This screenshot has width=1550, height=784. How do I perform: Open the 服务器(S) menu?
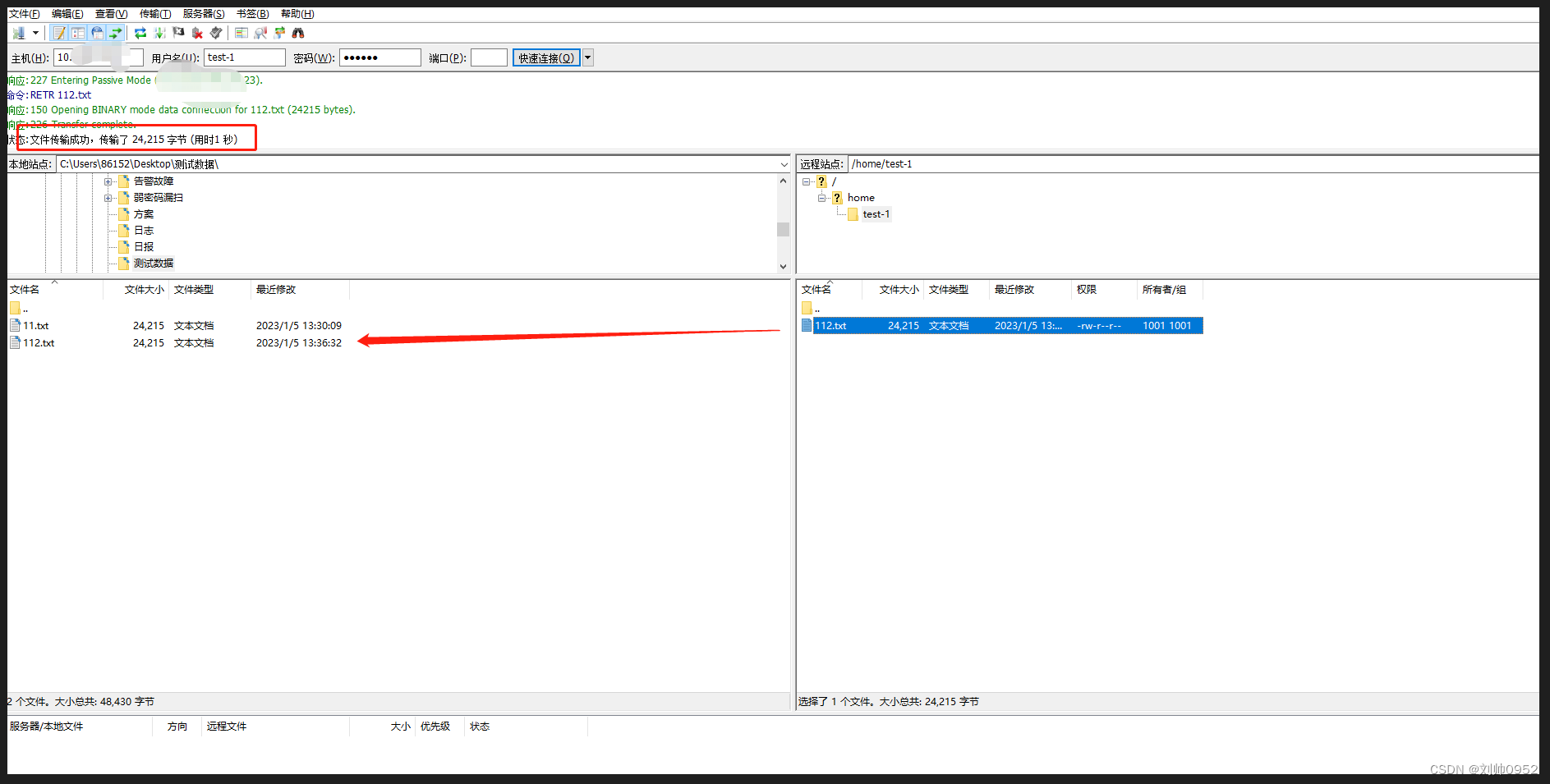(x=204, y=14)
